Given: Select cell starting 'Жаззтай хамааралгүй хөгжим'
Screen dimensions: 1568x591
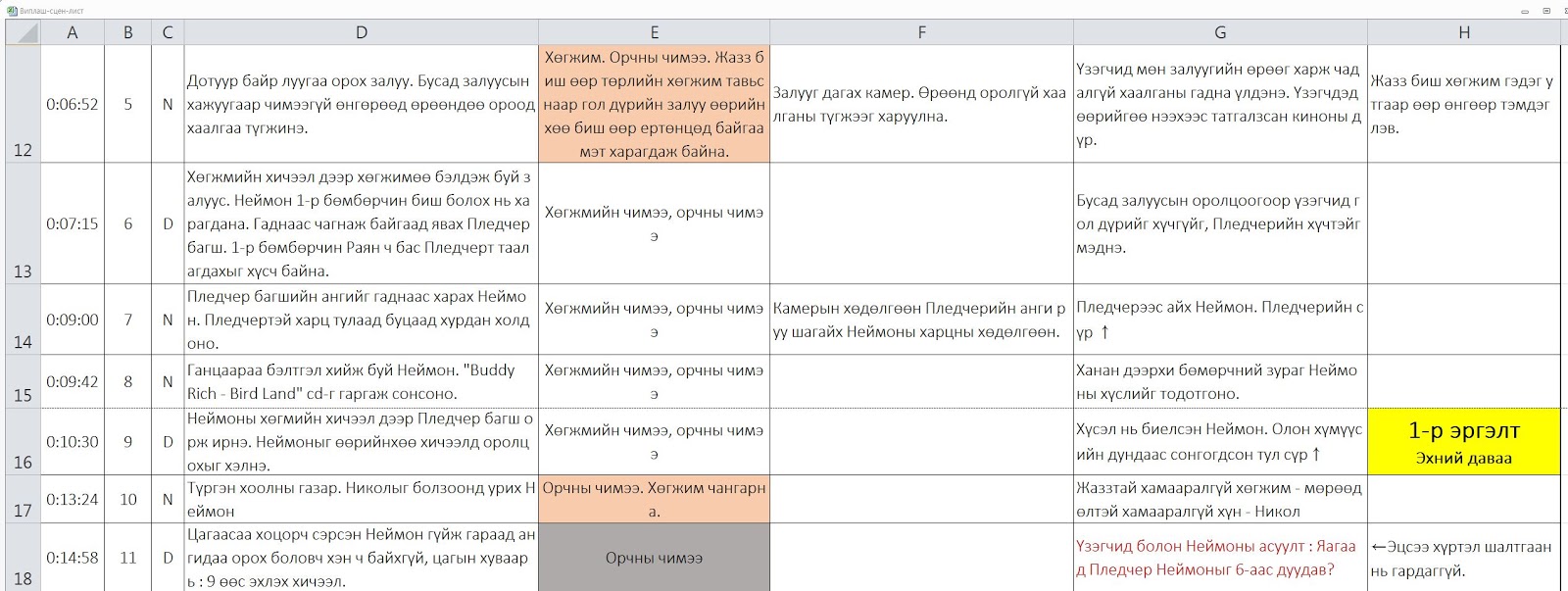Looking at the screenshot, I should click(x=1220, y=499).
